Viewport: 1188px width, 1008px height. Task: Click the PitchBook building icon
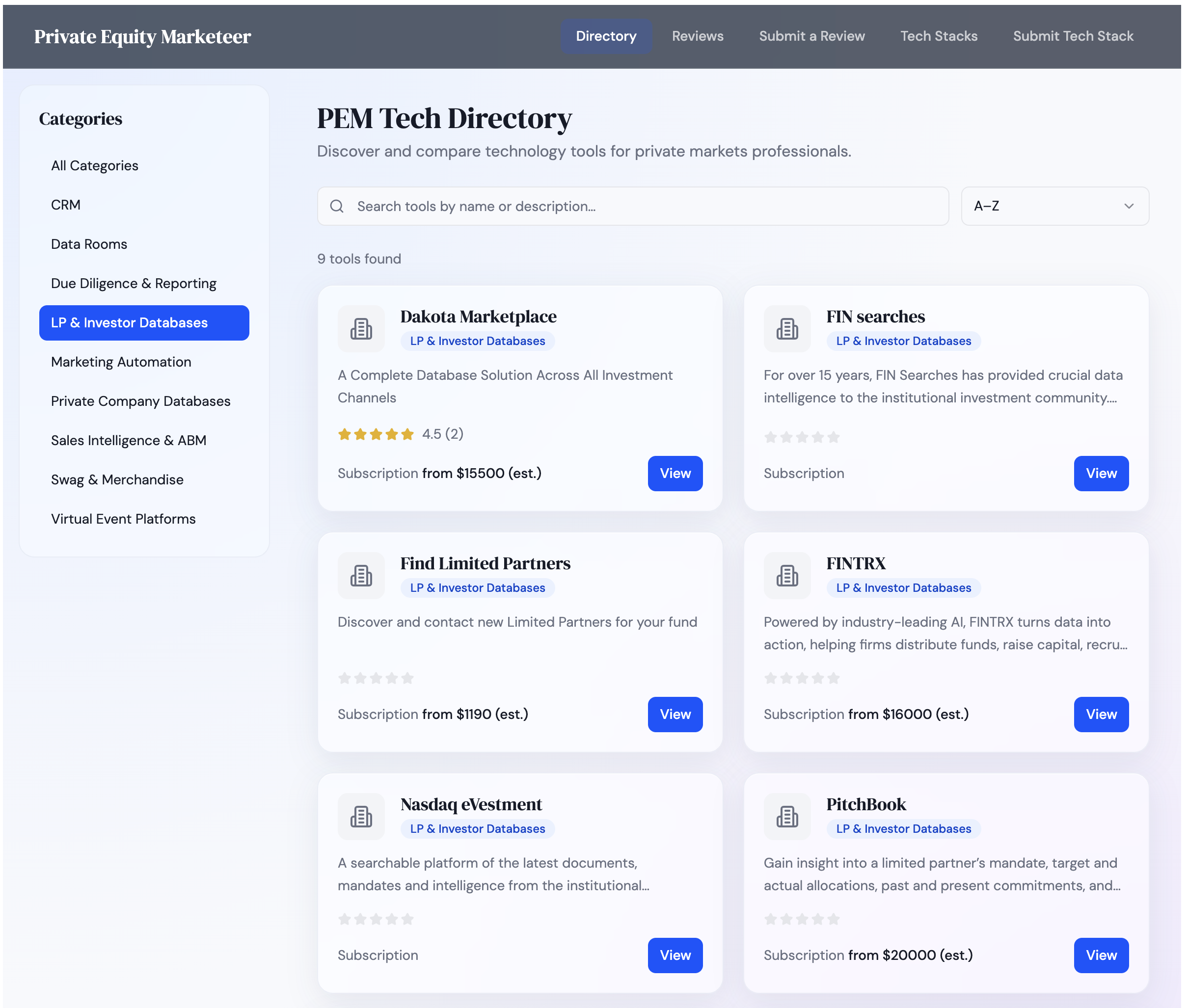tap(786, 817)
